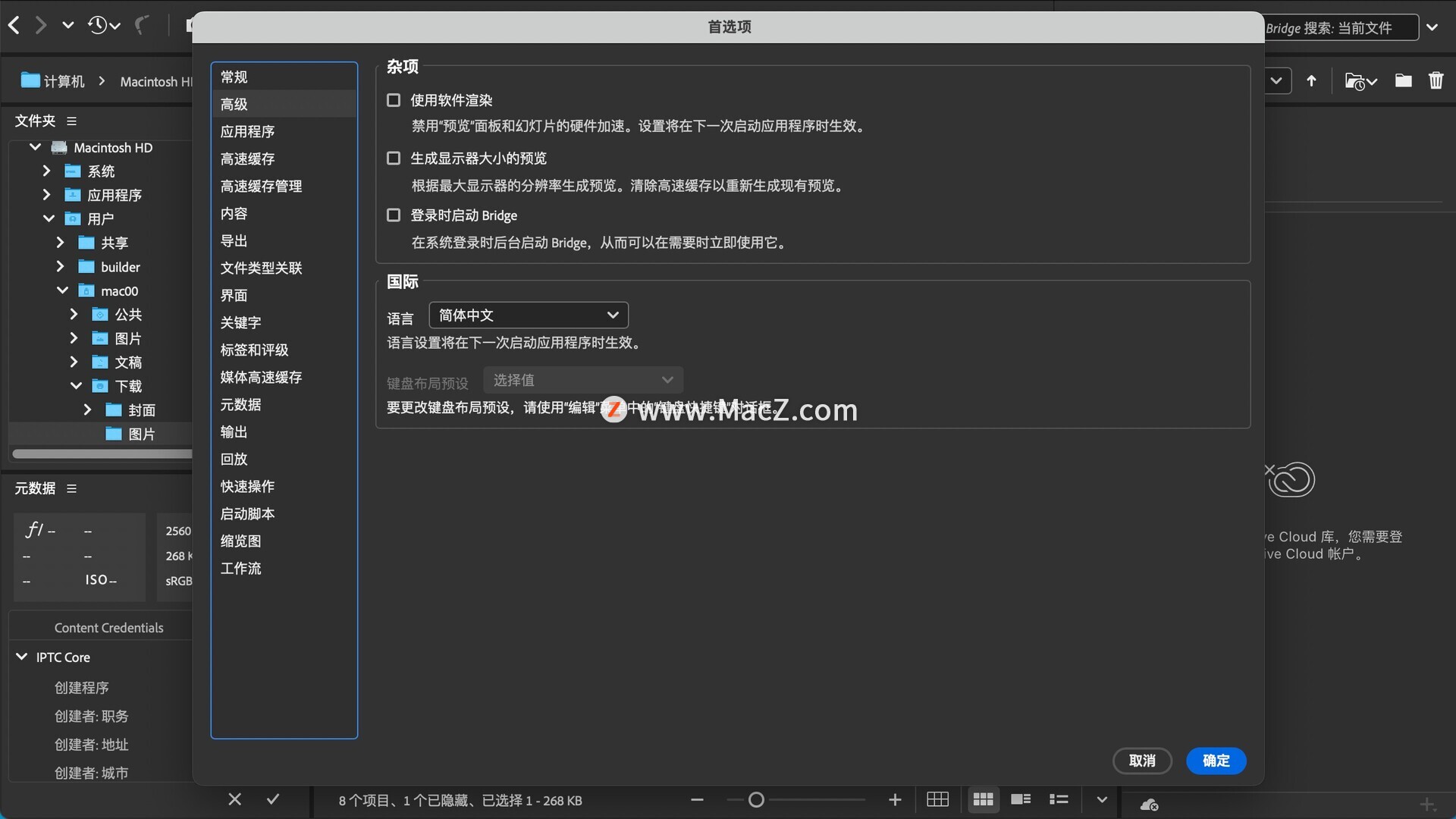
Task: Switch to details view icon
Action: click(x=1021, y=799)
